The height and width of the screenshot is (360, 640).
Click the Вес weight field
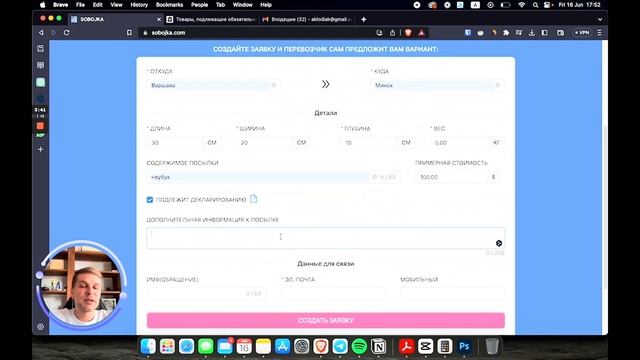[x=460, y=142]
